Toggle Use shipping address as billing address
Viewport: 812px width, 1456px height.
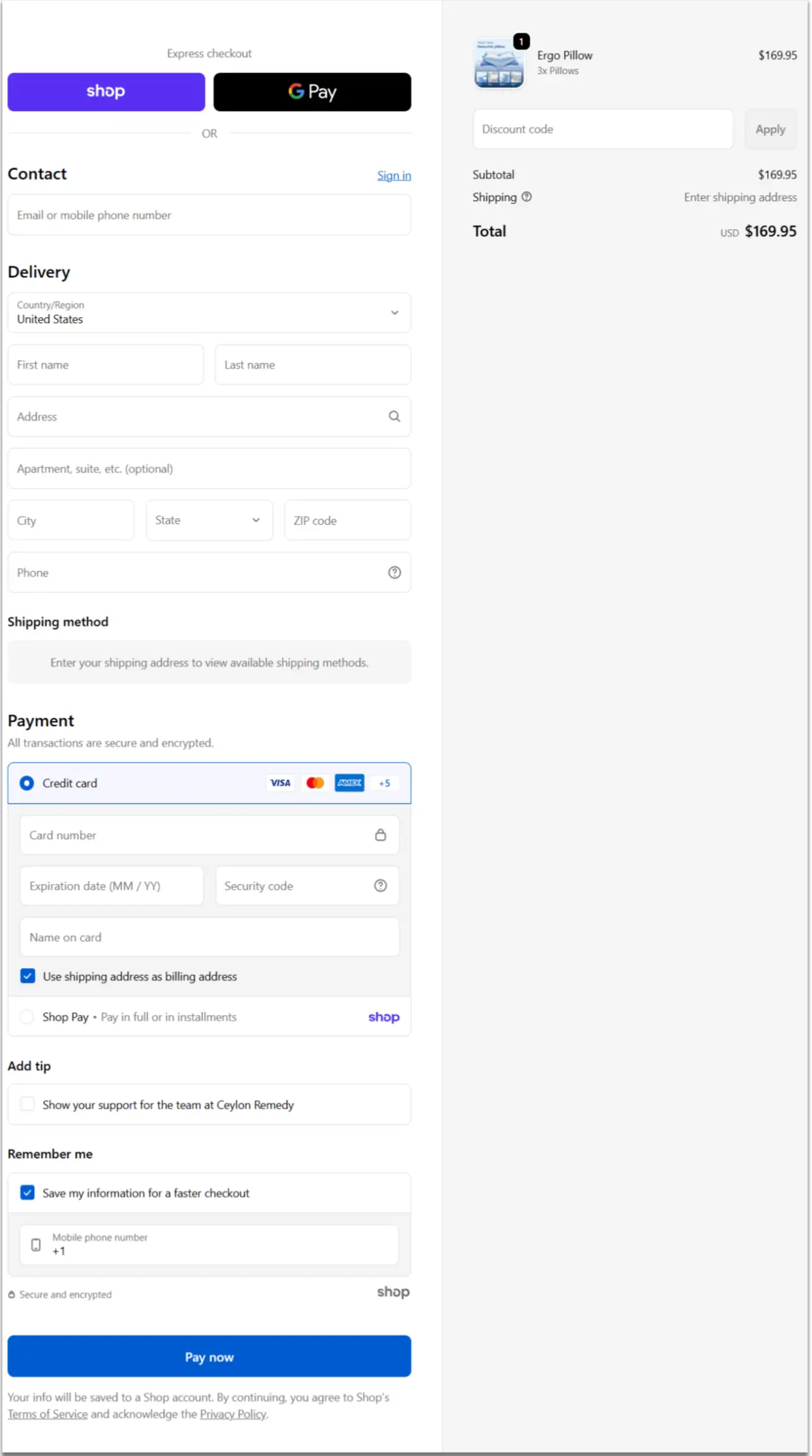pos(27,977)
